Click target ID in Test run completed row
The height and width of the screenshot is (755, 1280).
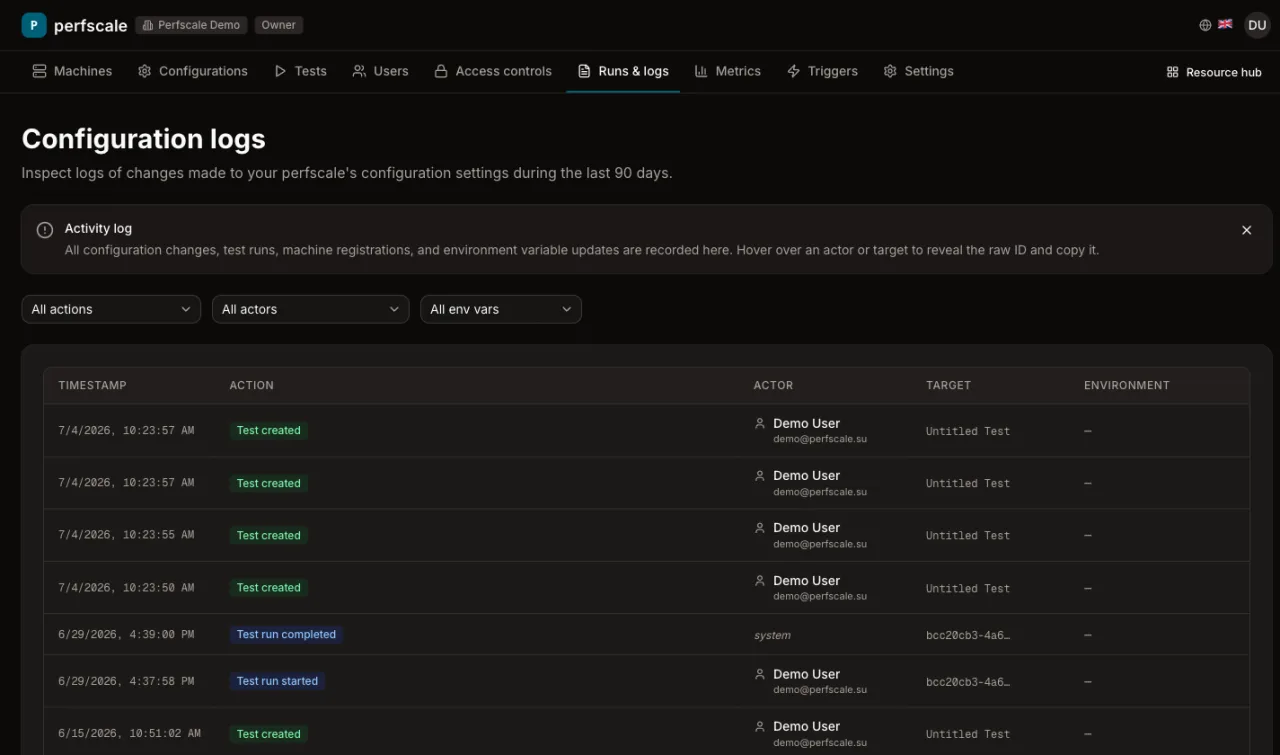pos(968,635)
